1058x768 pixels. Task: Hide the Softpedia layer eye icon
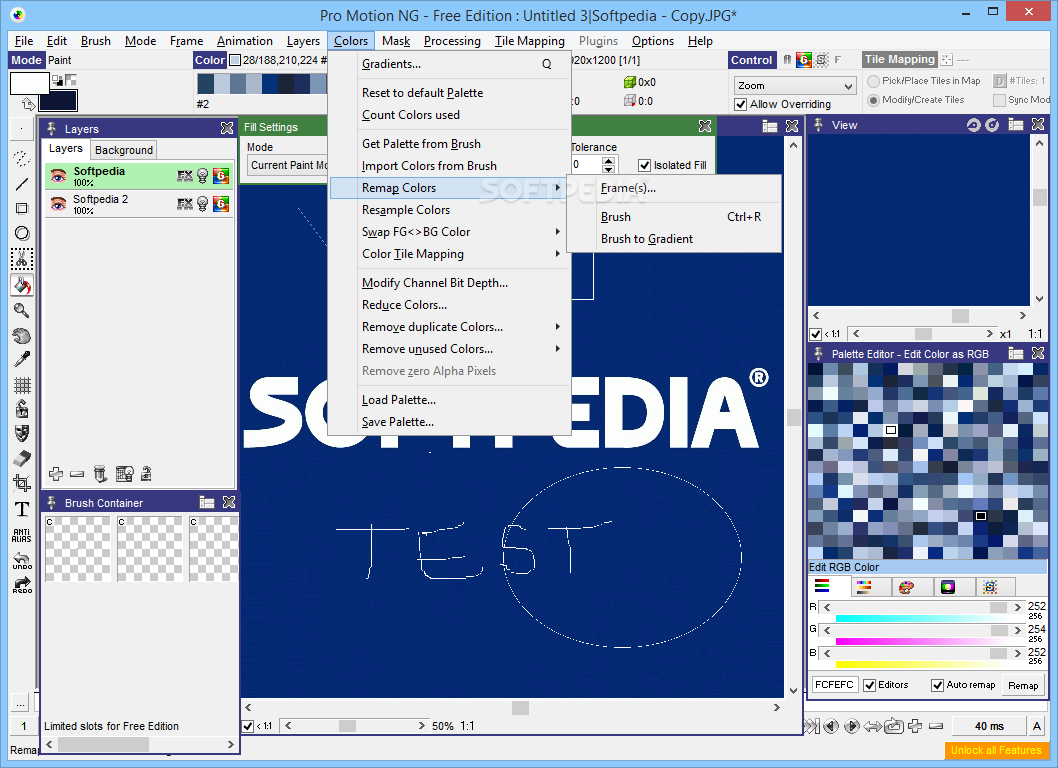58,176
